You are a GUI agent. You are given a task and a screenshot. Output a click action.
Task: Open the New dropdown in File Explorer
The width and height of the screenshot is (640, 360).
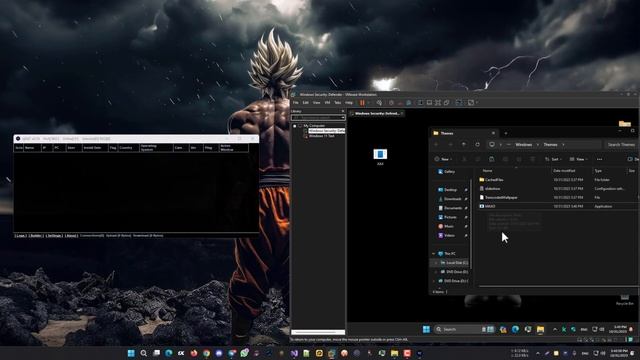444,159
